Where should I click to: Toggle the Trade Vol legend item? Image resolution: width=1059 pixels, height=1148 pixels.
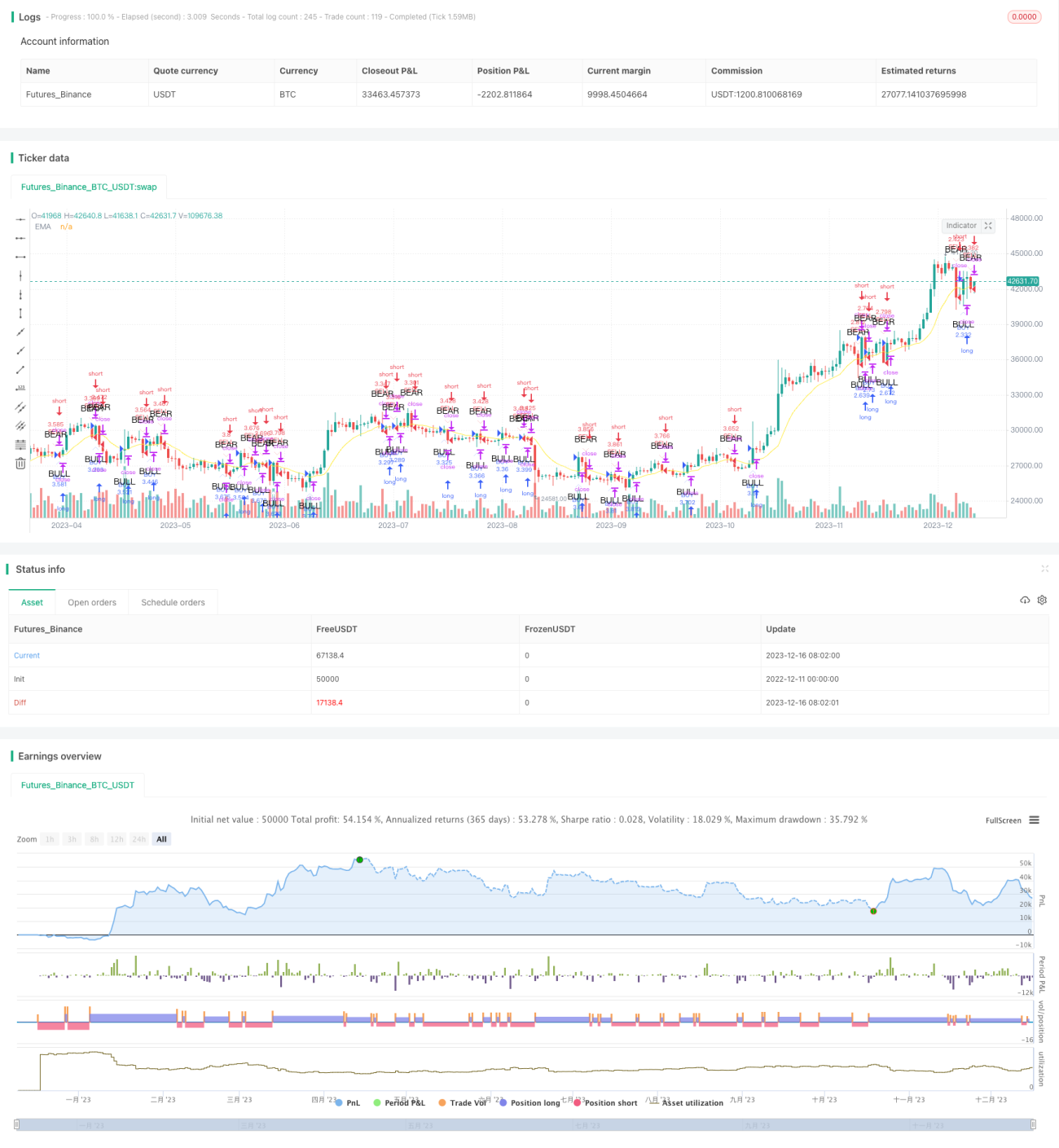pos(462,1102)
